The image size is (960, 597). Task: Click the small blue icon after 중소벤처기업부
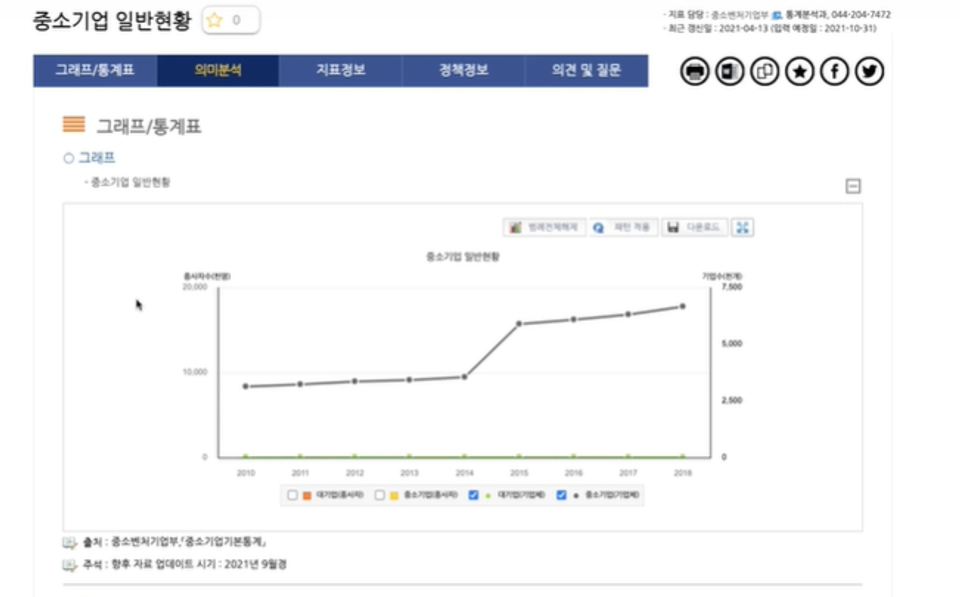coord(776,15)
